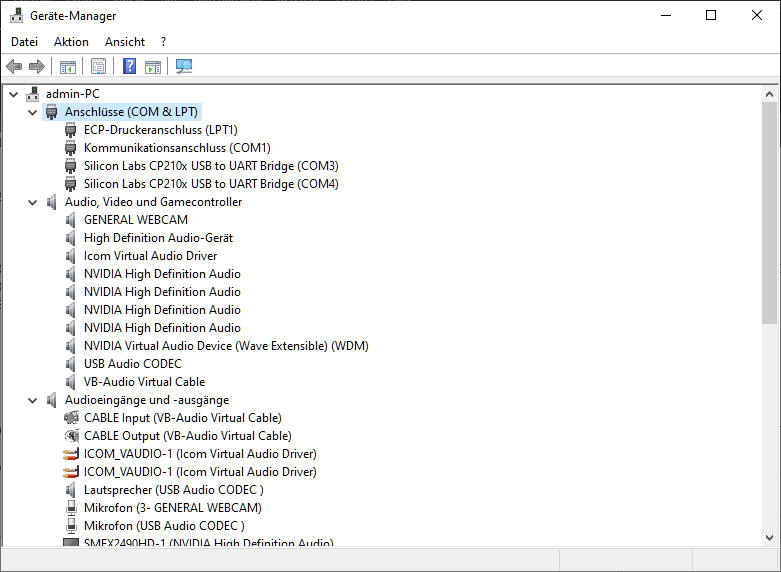Maximize the Geräte-Manager window

711,15
